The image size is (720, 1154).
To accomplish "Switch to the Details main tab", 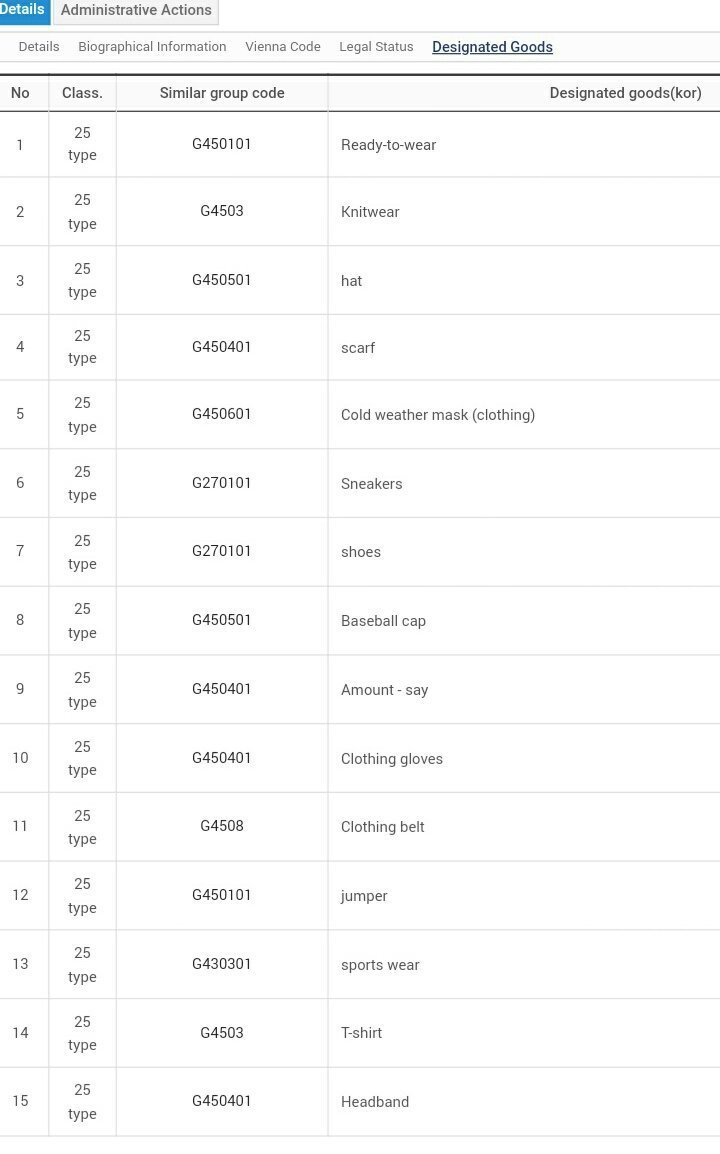I will tap(23, 10).
